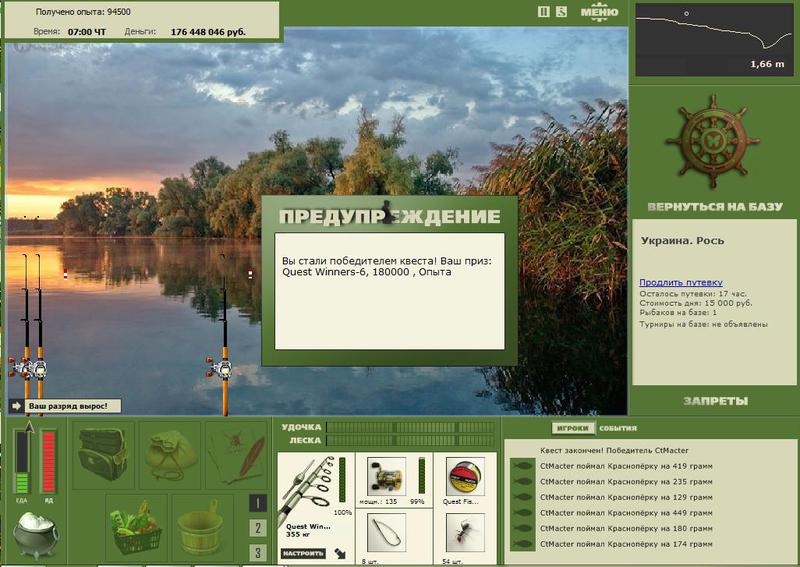
Task: Click the hook equipment slot
Action: [x=386, y=532]
